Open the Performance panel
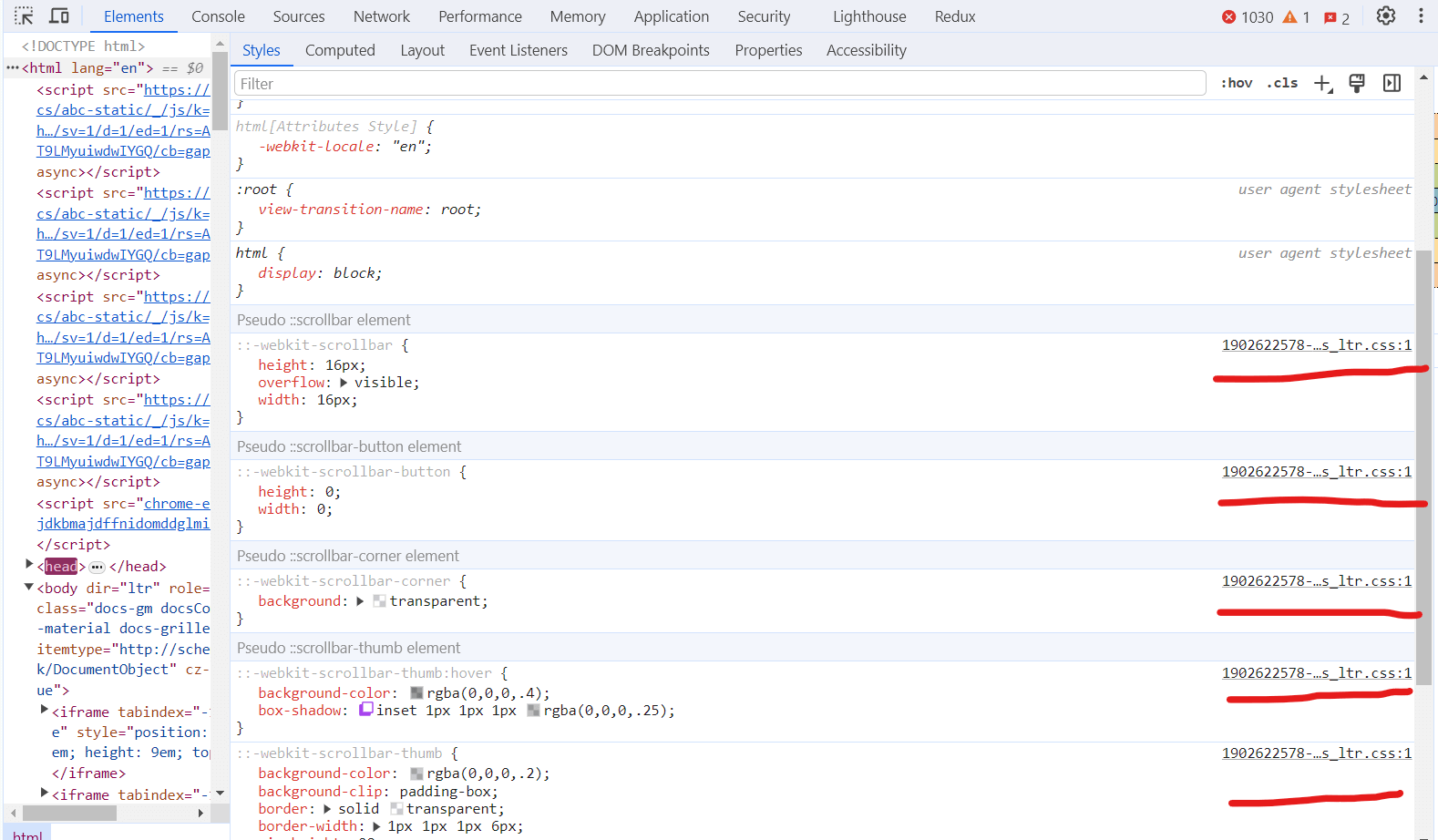This screenshot has height=840, width=1438. tap(480, 16)
